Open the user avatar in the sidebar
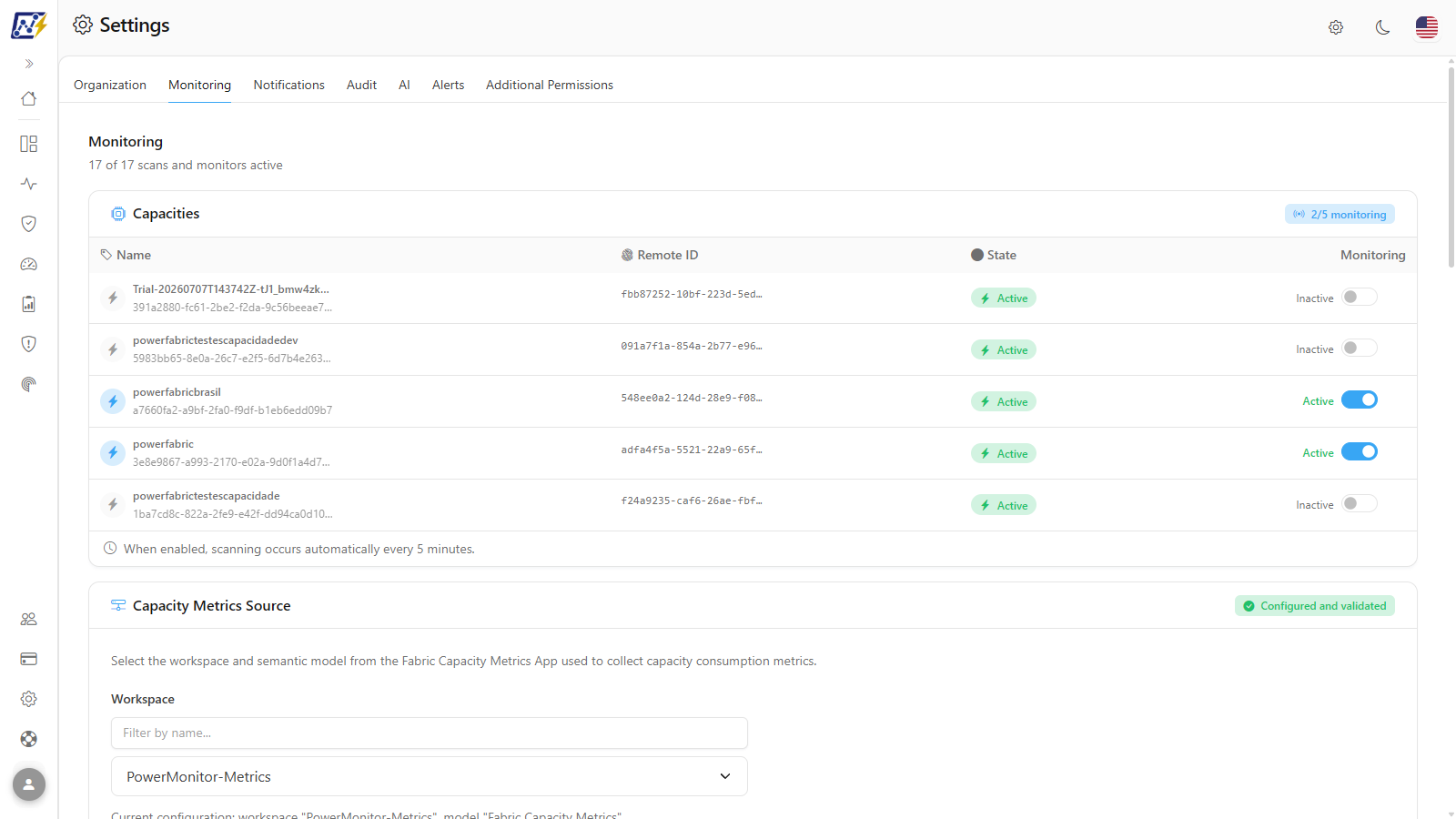1456x819 pixels. (x=29, y=784)
